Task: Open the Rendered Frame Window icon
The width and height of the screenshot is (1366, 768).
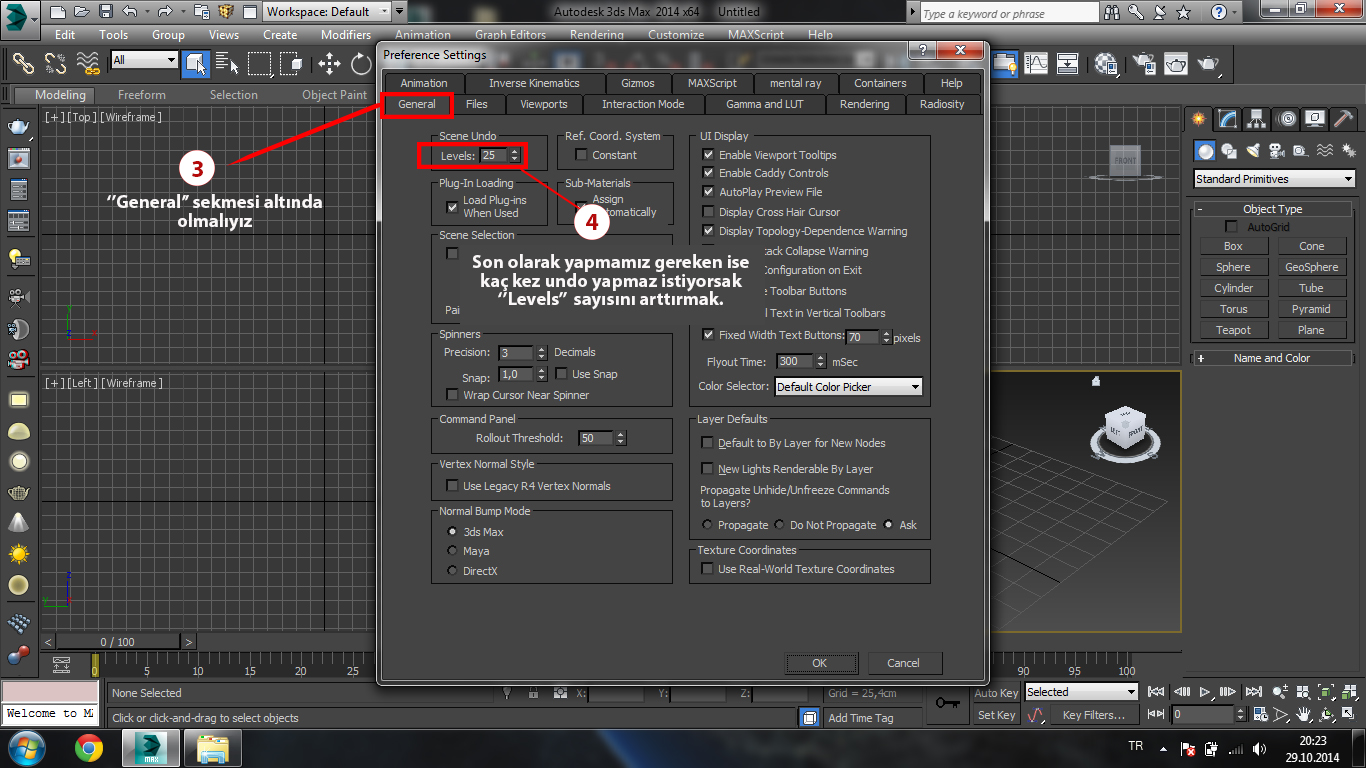Action: 1176,63
